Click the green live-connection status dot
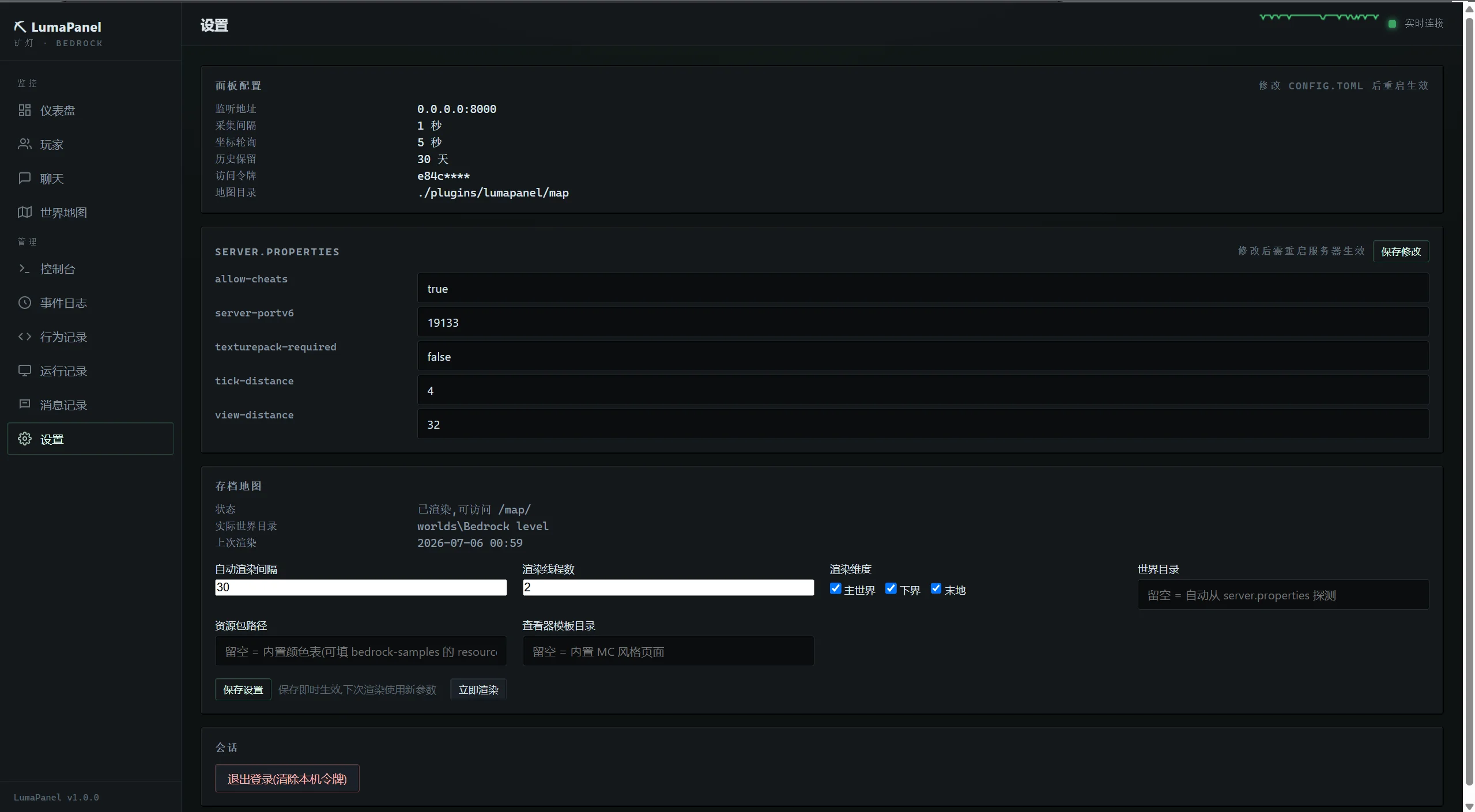Viewport: 1475px width, 812px height. [x=1392, y=24]
